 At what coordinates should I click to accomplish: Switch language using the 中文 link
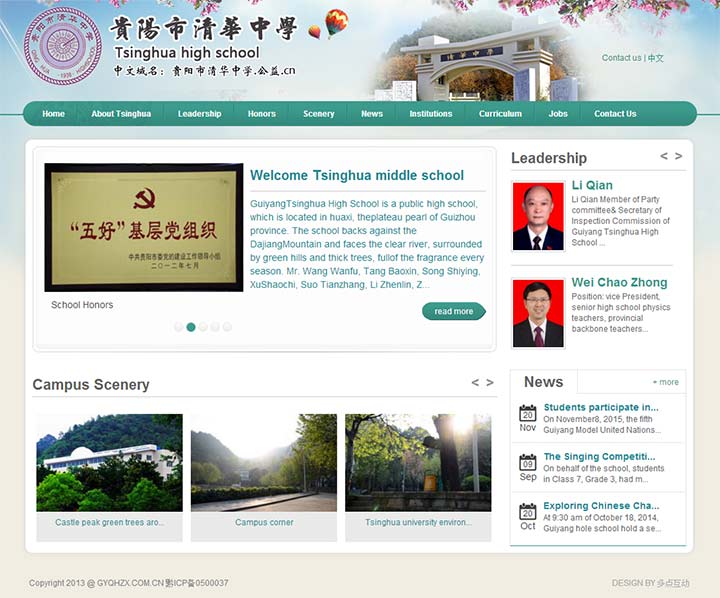pyautogui.click(x=656, y=58)
